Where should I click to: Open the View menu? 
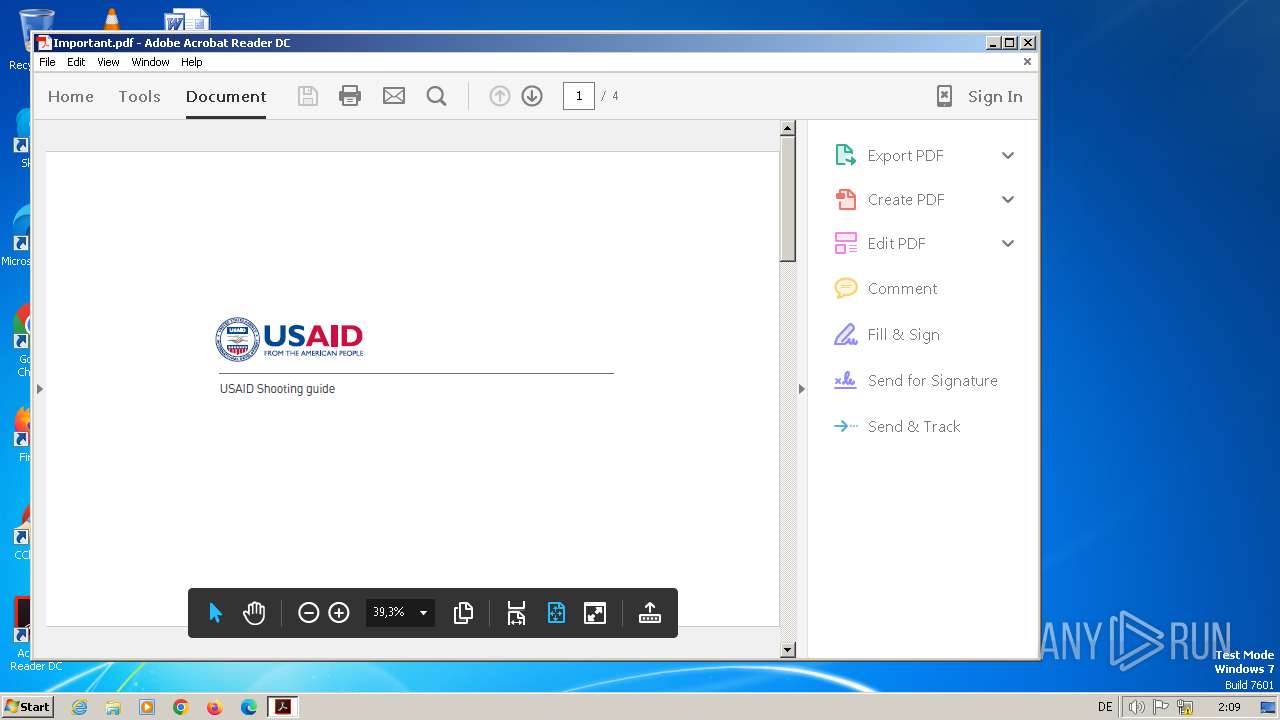[x=108, y=62]
